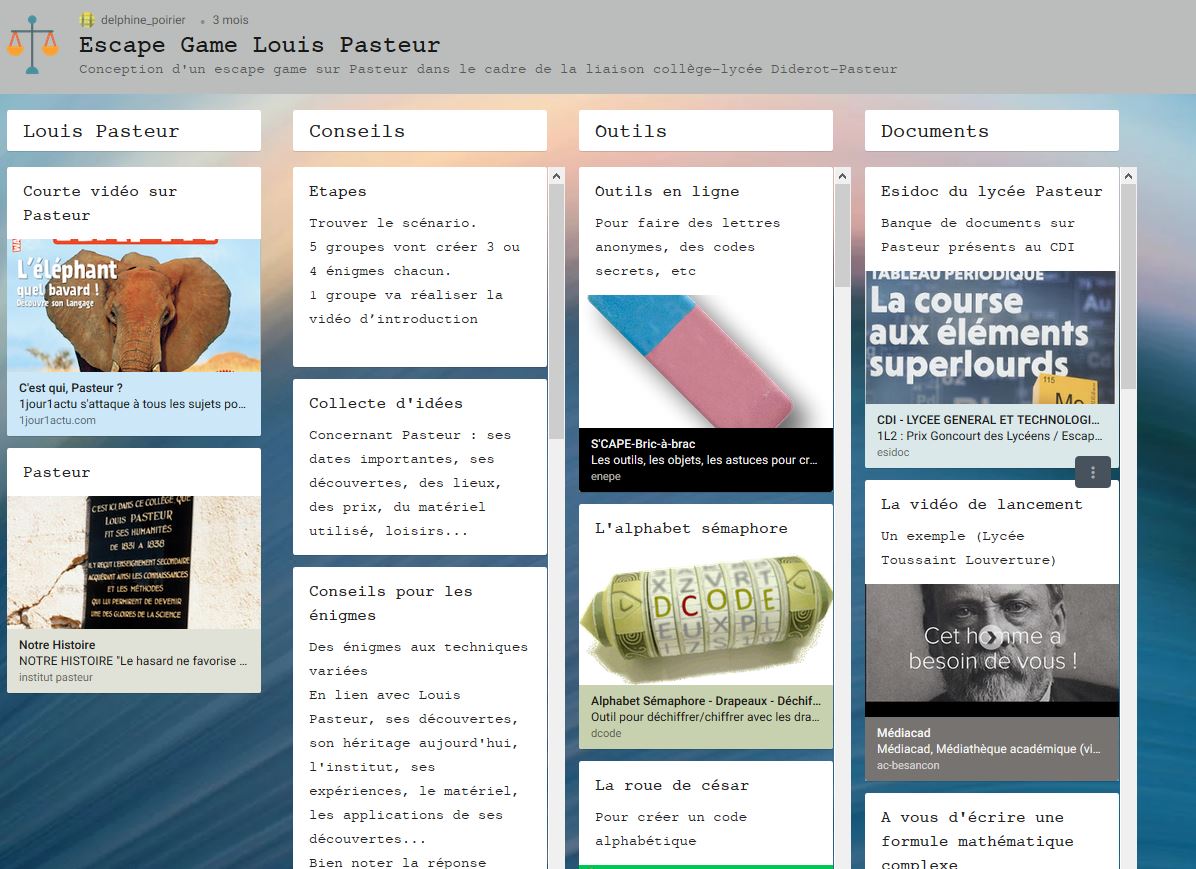Open the three-dot menu on the Esidoc card

(x=1092, y=472)
